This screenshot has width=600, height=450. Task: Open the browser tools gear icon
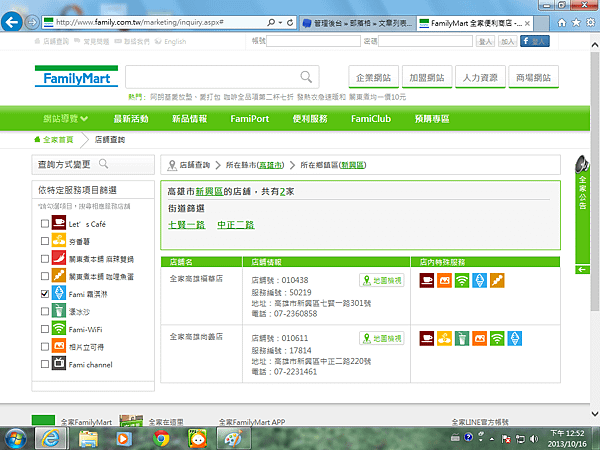coord(590,23)
